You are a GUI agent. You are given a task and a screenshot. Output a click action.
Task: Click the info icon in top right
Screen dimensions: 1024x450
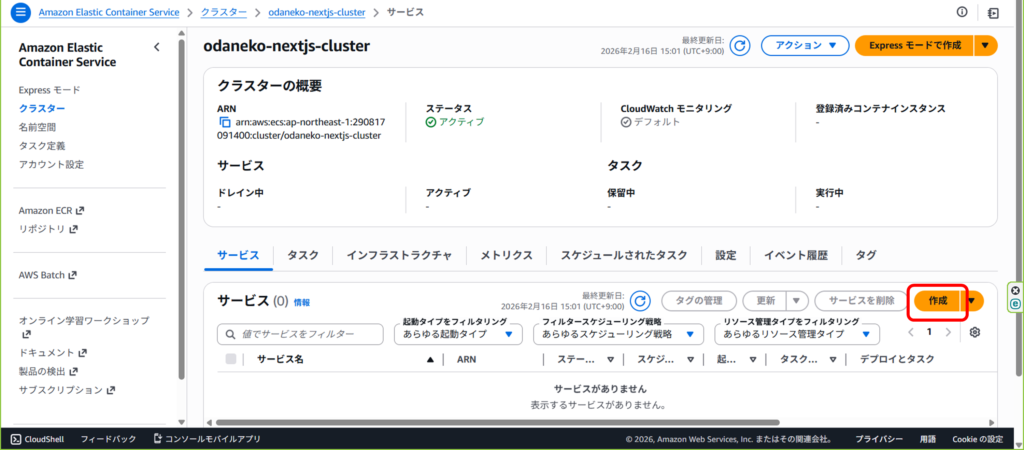coord(962,12)
